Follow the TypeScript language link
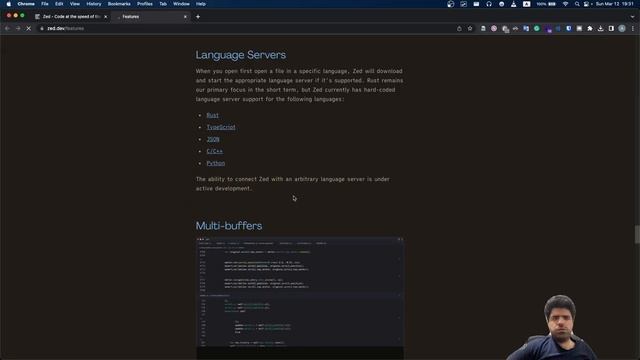 coord(221,127)
